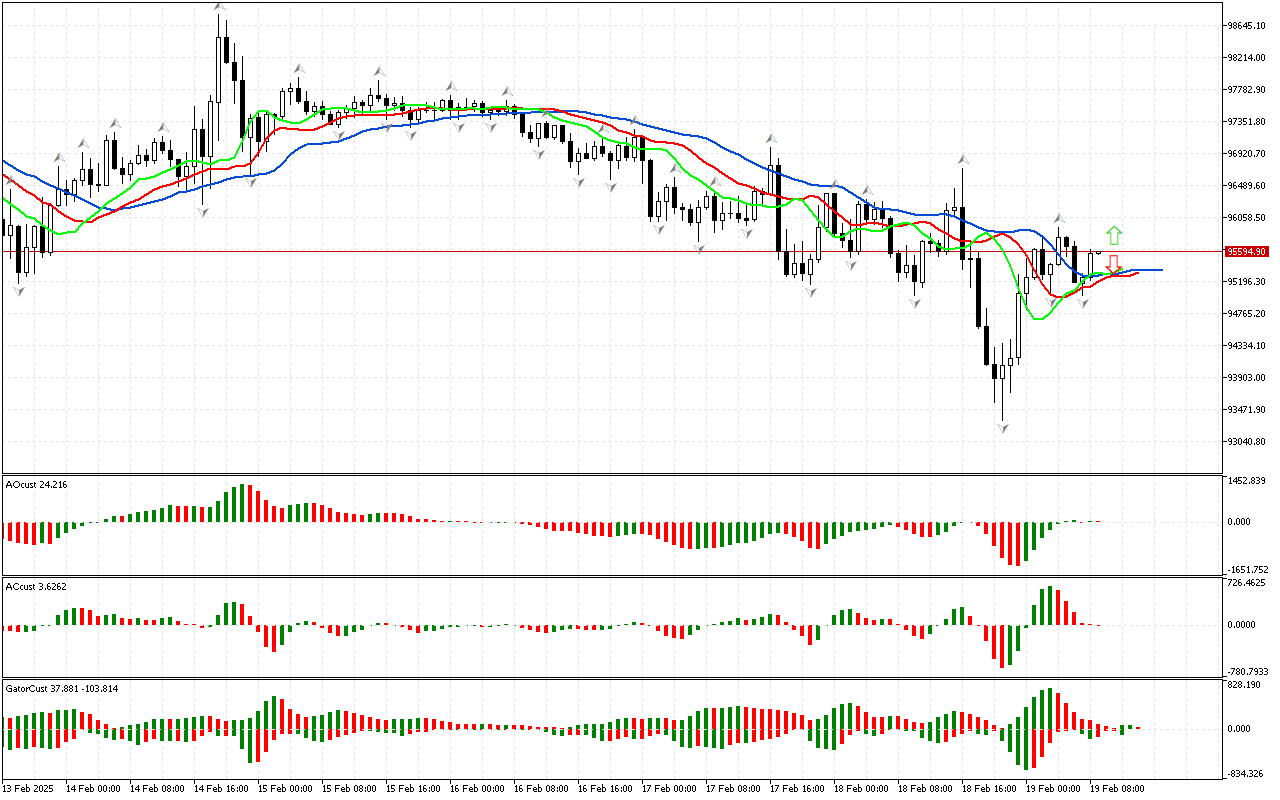
Task: Click the 15 Feb 08:00 time label
Action: pos(349,789)
